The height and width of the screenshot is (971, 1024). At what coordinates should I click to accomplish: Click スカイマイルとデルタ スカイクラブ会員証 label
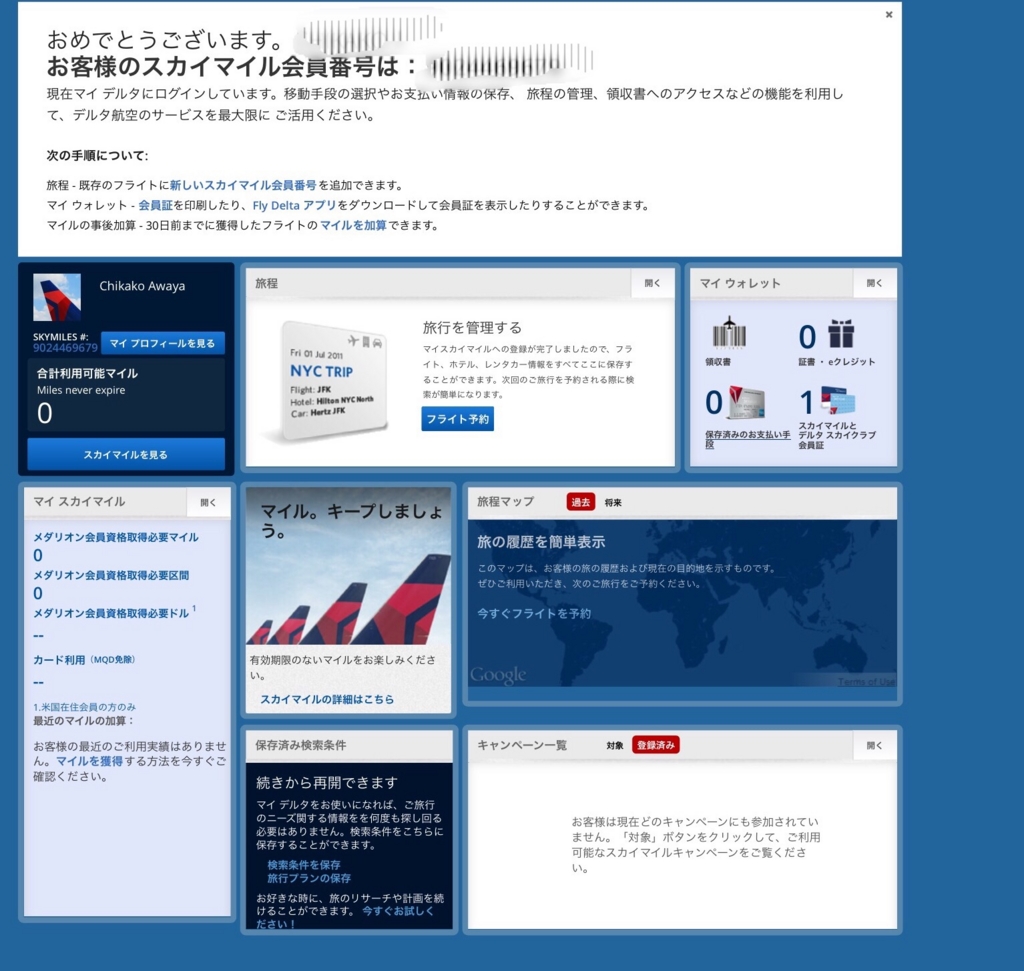click(837, 435)
